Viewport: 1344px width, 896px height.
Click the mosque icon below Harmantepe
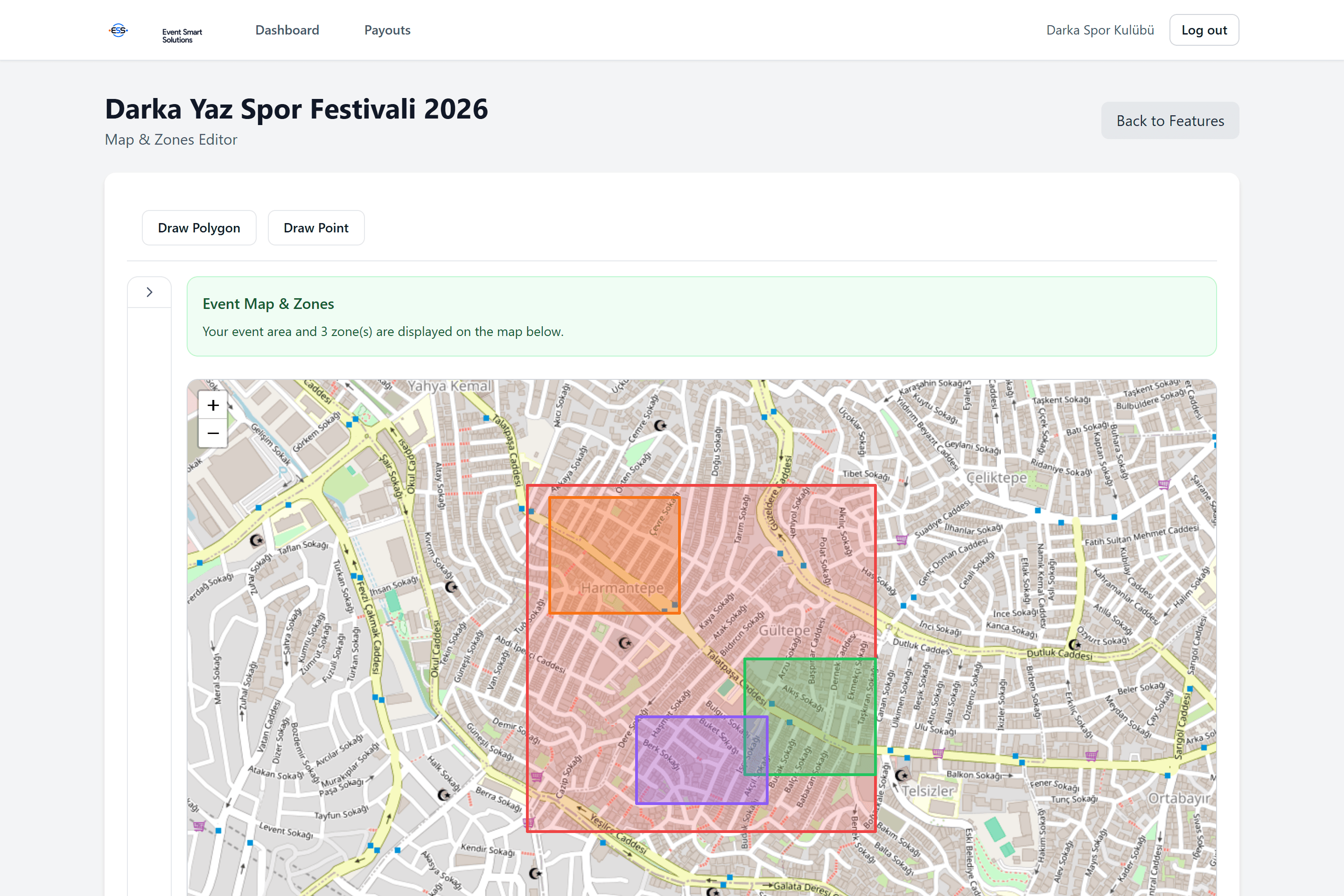[x=625, y=644]
